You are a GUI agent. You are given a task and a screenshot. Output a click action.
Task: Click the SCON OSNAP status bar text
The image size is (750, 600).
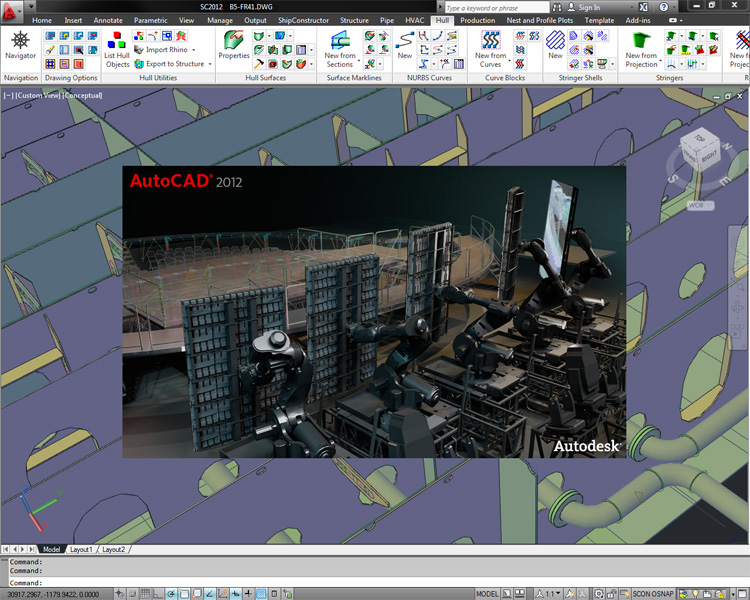coord(653,594)
